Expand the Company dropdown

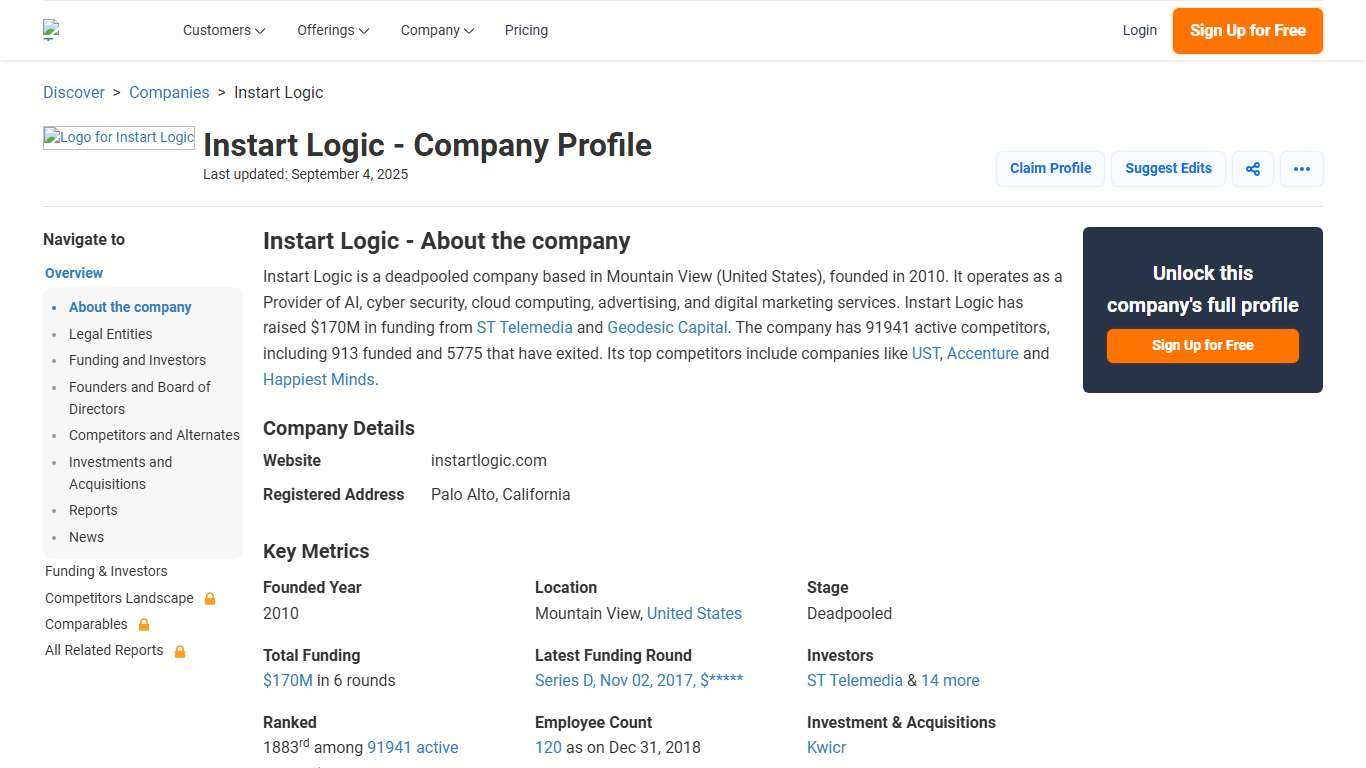436,30
